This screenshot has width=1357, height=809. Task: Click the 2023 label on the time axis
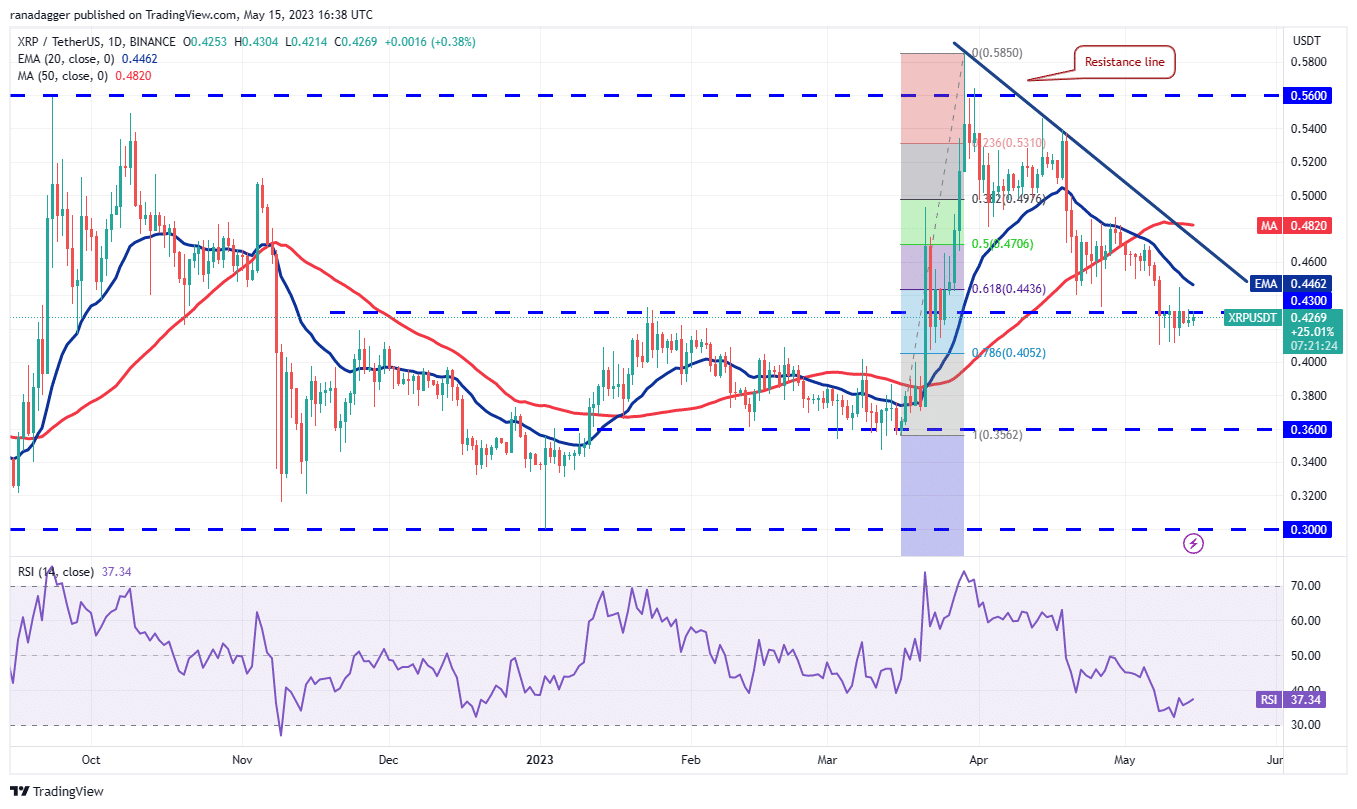coord(540,761)
